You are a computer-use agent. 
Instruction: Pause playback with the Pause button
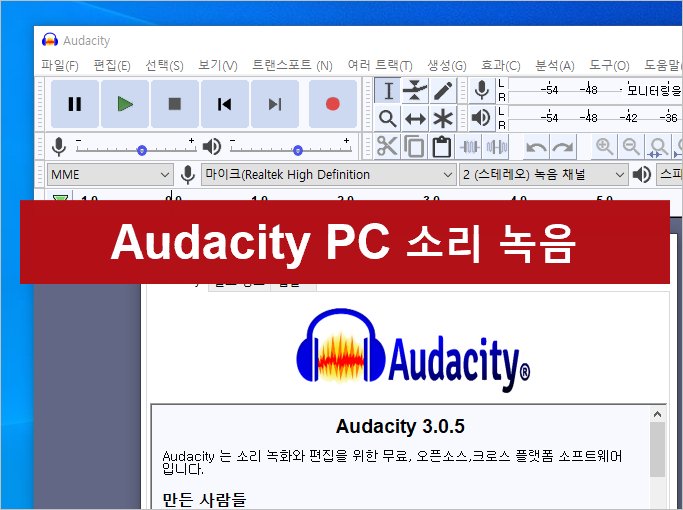[x=75, y=104]
